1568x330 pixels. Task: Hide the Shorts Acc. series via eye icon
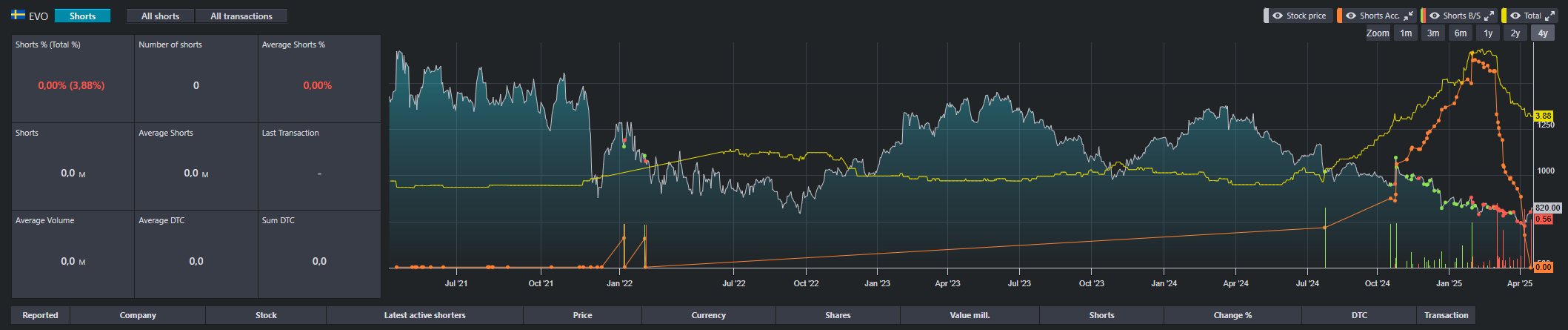point(1351,16)
